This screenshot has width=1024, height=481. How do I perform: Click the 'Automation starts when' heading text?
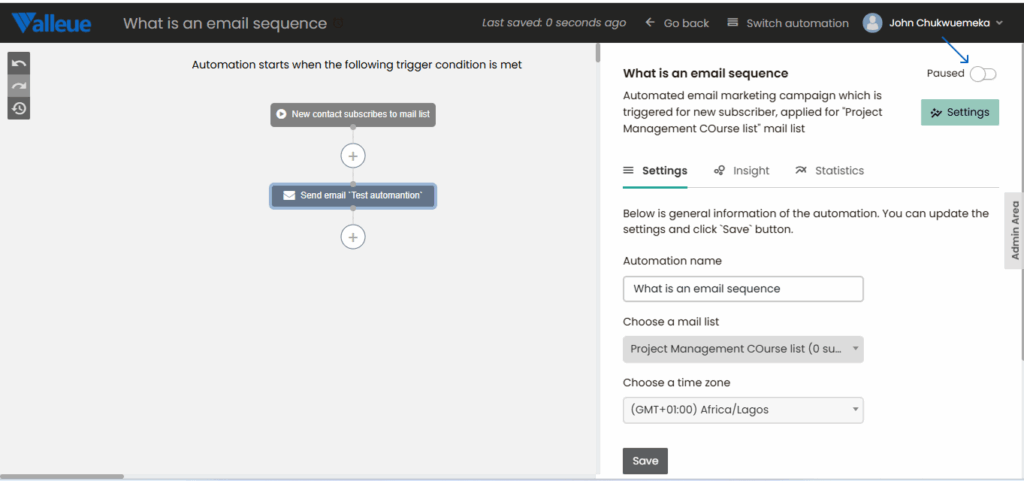[357, 65]
